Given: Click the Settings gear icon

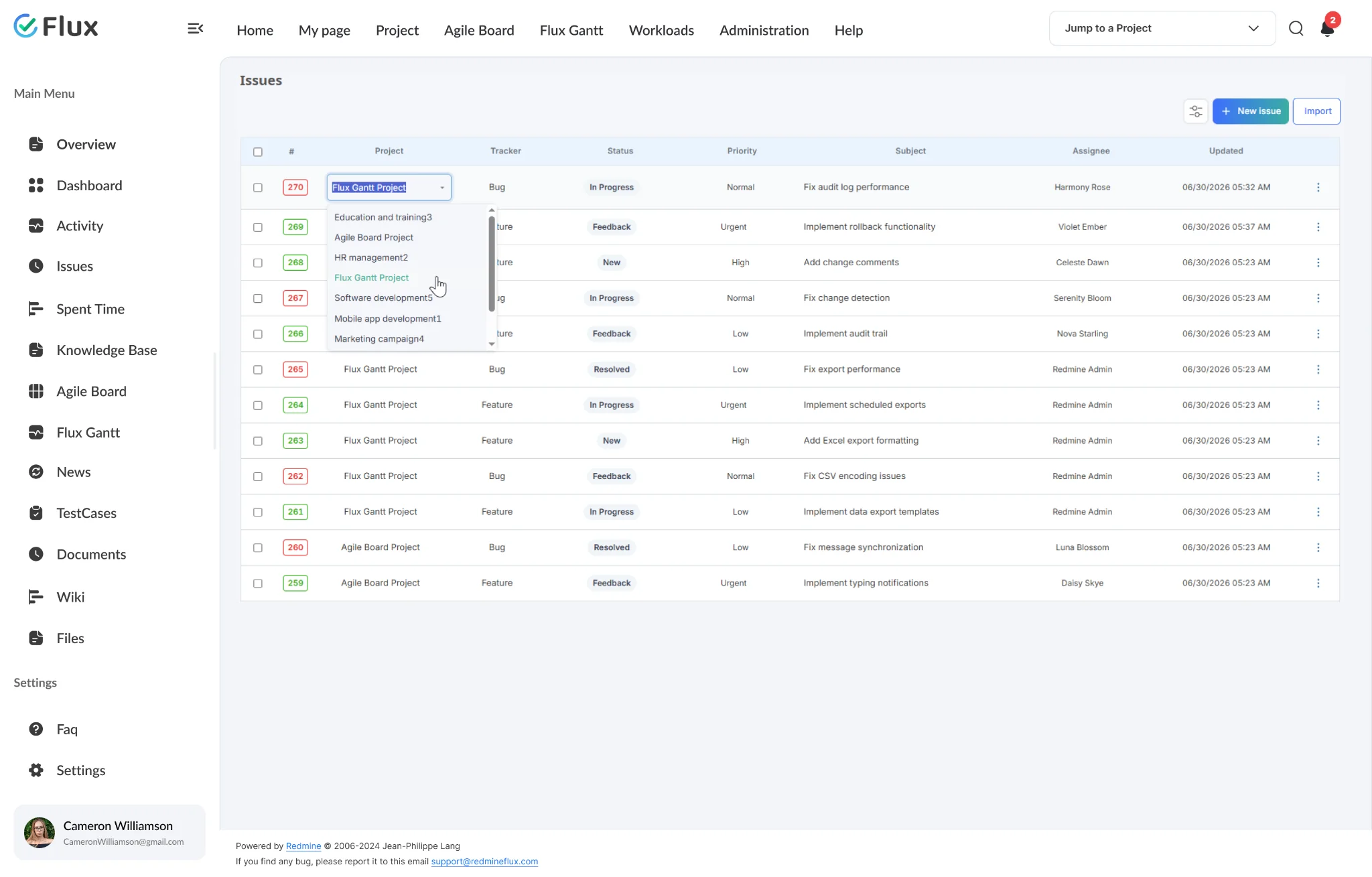Looking at the screenshot, I should [36, 770].
